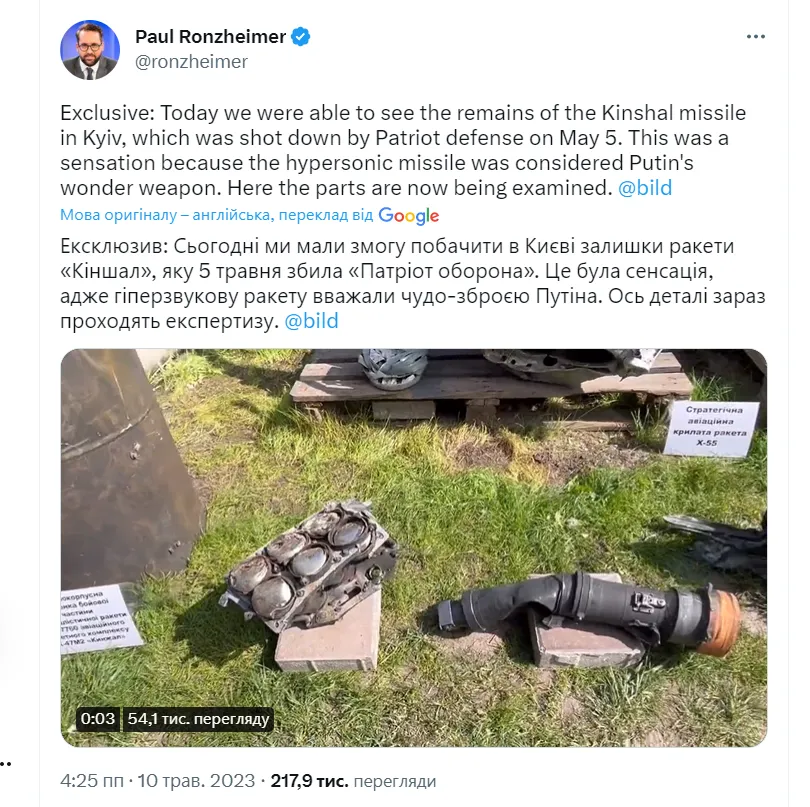Click the blue verified badge
This screenshot has height=807, width=810.
point(301,37)
